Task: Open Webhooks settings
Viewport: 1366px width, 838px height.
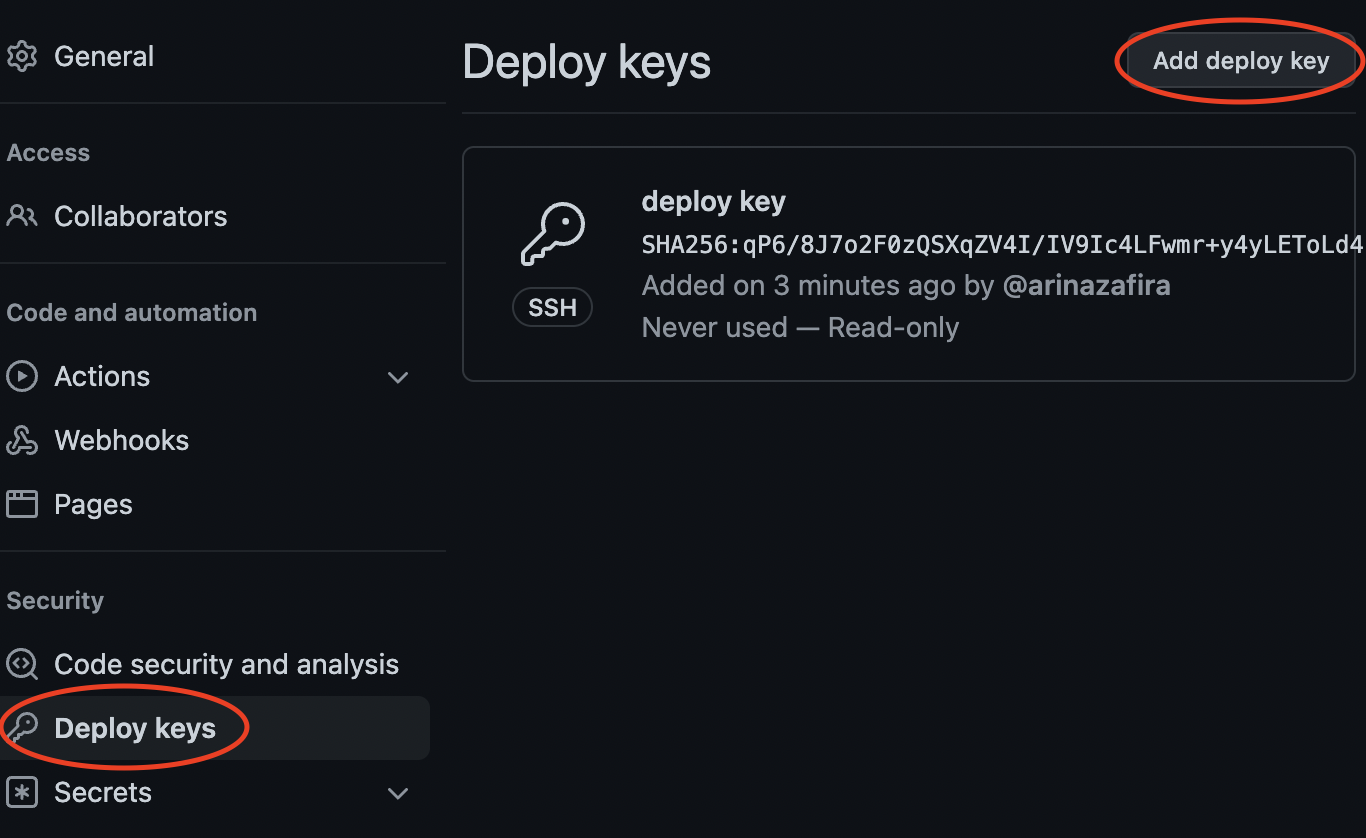Action: coord(121,440)
